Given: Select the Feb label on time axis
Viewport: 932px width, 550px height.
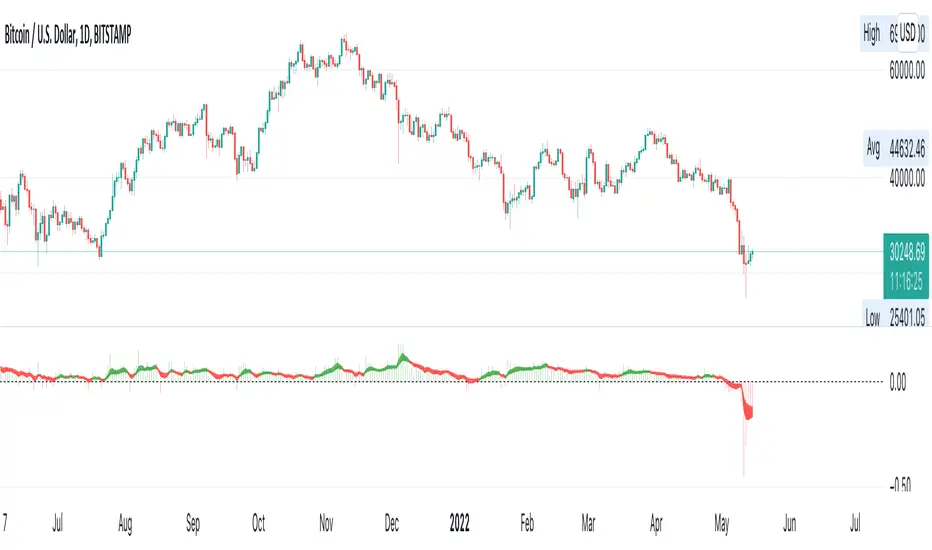Looking at the screenshot, I should pyautogui.click(x=526, y=521).
